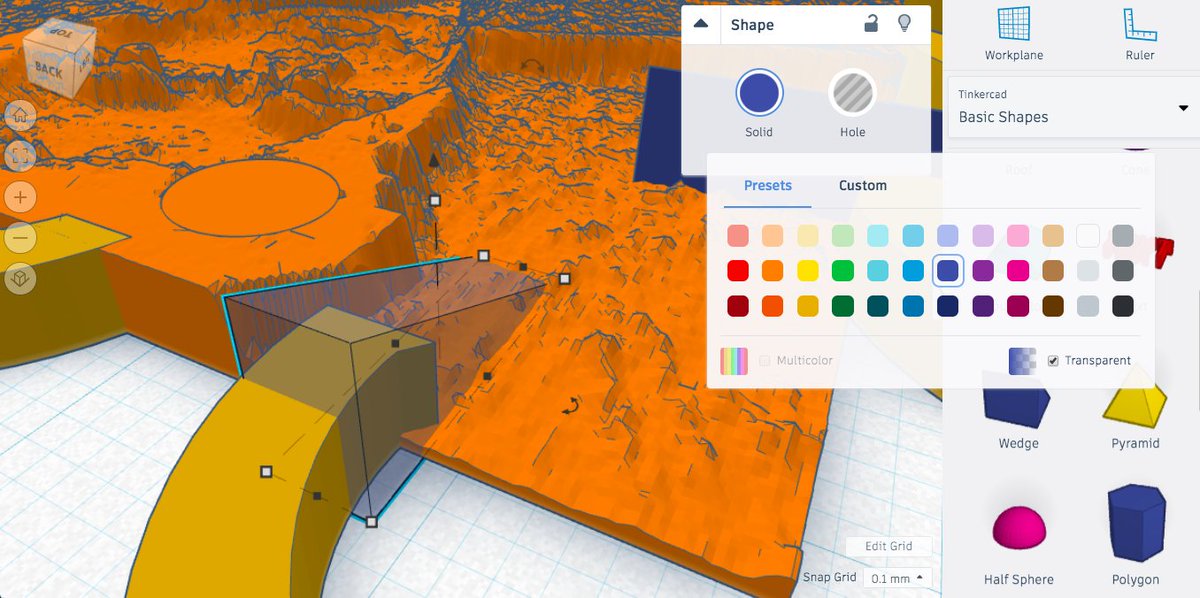Choose the pastel salmon swatch, first in top row

pos(738,236)
